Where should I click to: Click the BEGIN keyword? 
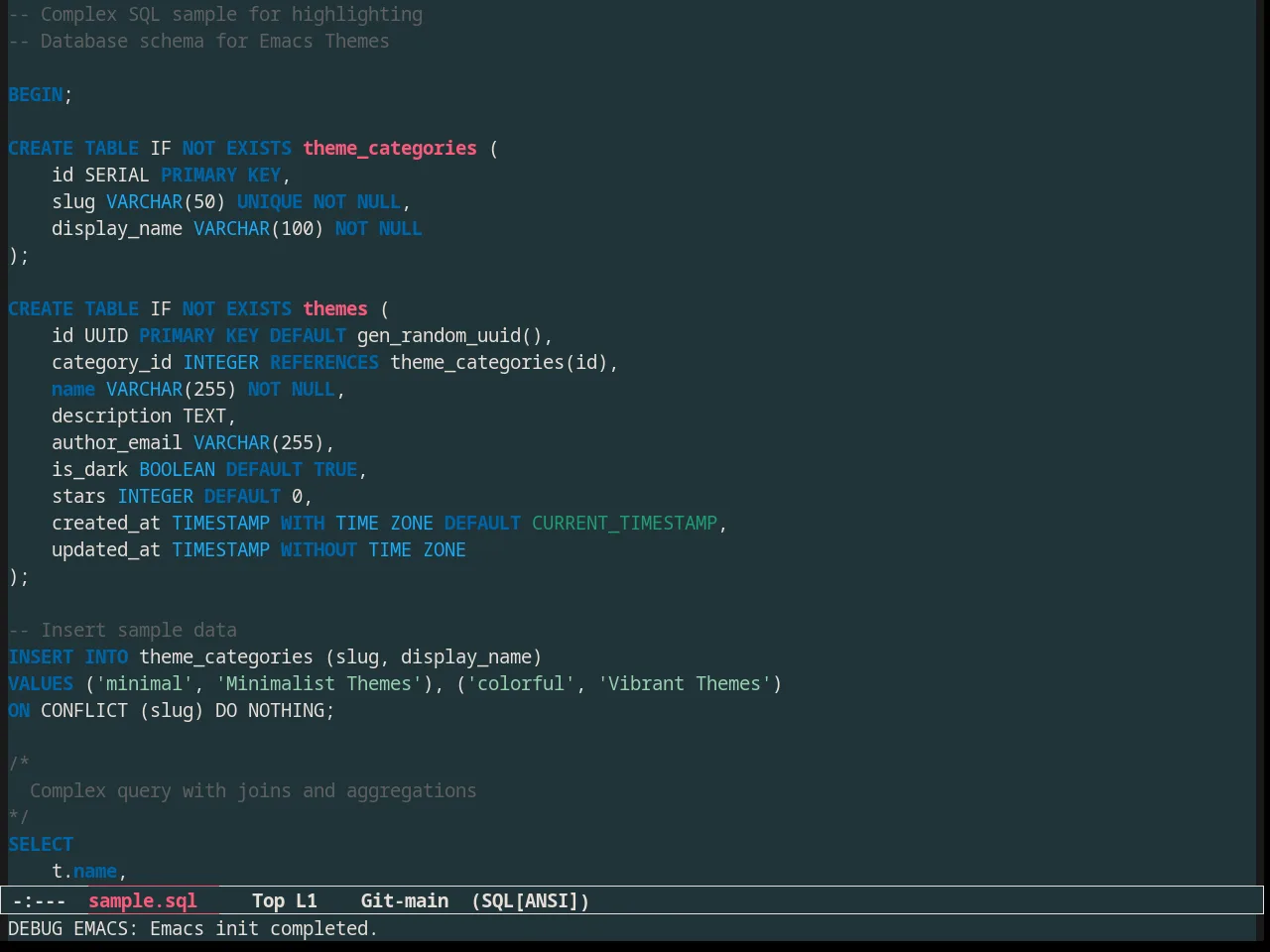click(36, 94)
